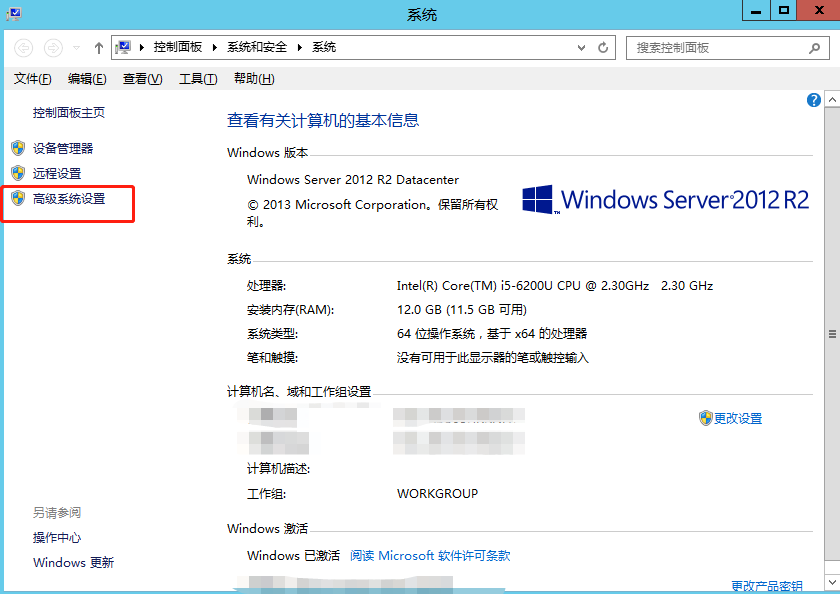Refresh the page with the refresh icon
Image resolution: width=840 pixels, height=594 pixels.
point(603,48)
